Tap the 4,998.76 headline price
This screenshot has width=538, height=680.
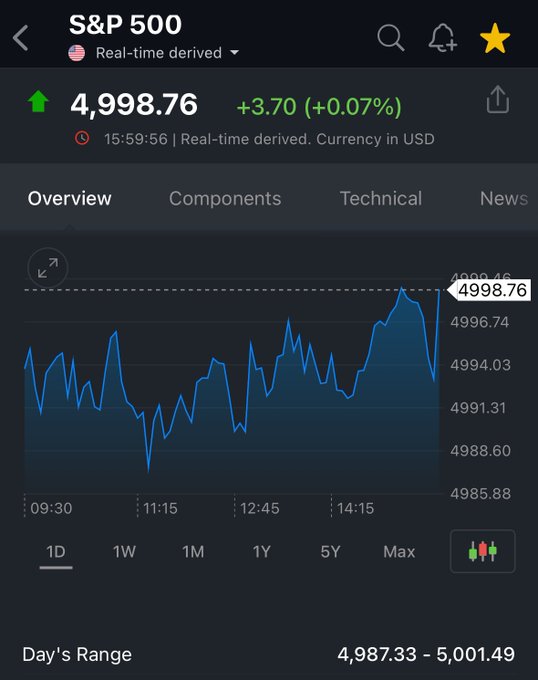pos(134,105)
